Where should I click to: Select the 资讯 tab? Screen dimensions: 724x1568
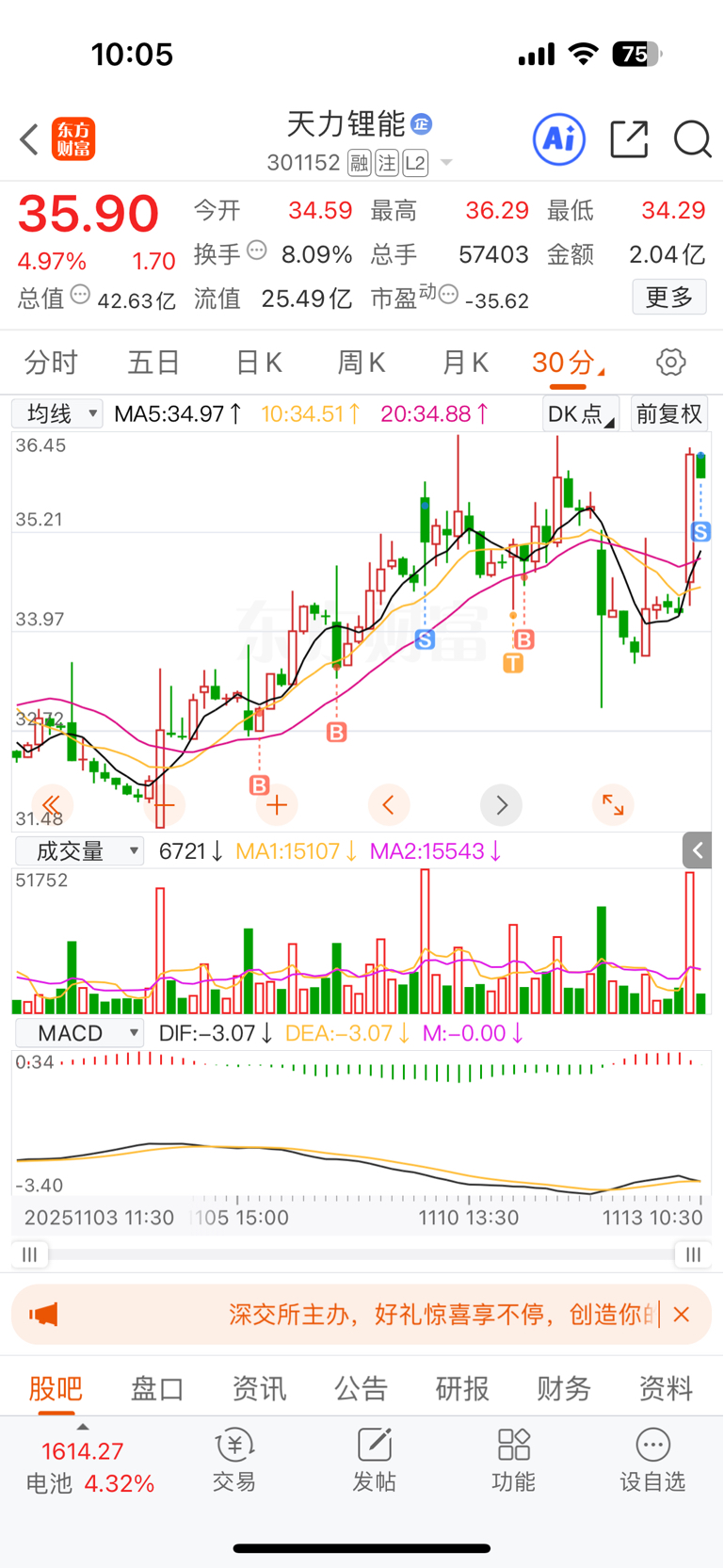coord(259,1387)
